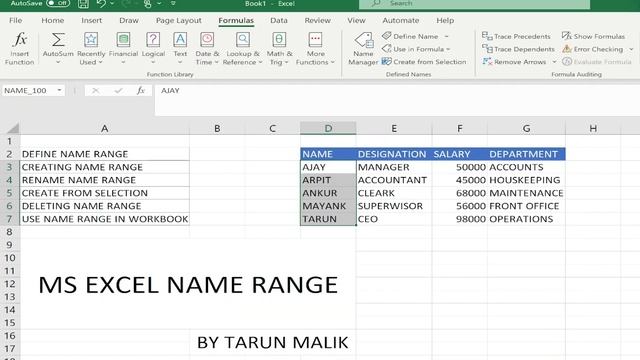640x360 pixels.
Task: Select column A header
Action: pyautogui.click(x=104, y=128)
